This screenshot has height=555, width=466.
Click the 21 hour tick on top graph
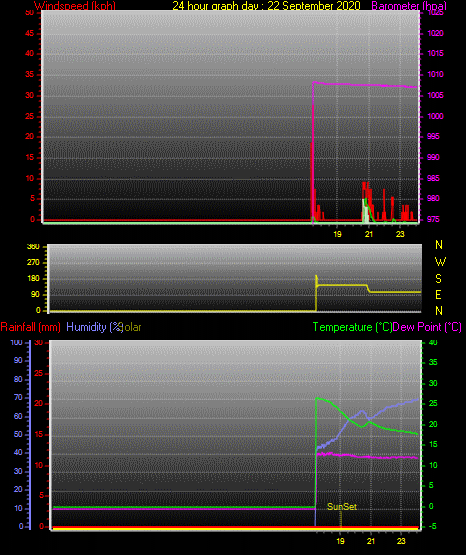pos(369,234)
